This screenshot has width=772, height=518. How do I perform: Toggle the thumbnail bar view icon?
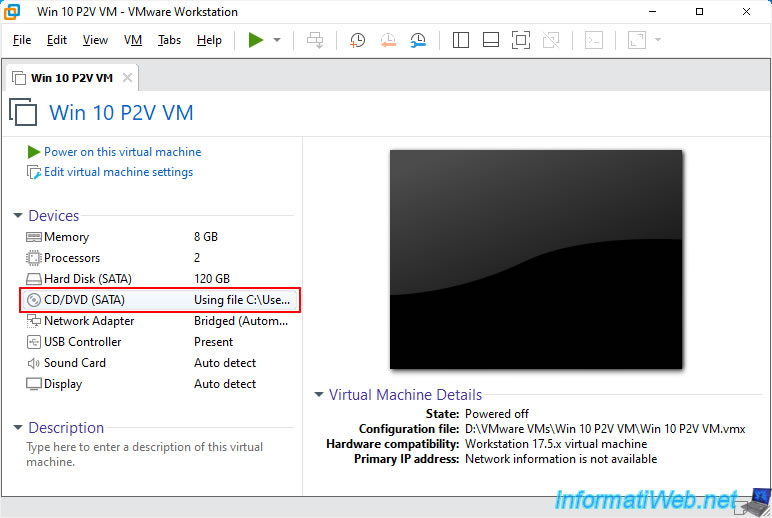click(491, 40)
